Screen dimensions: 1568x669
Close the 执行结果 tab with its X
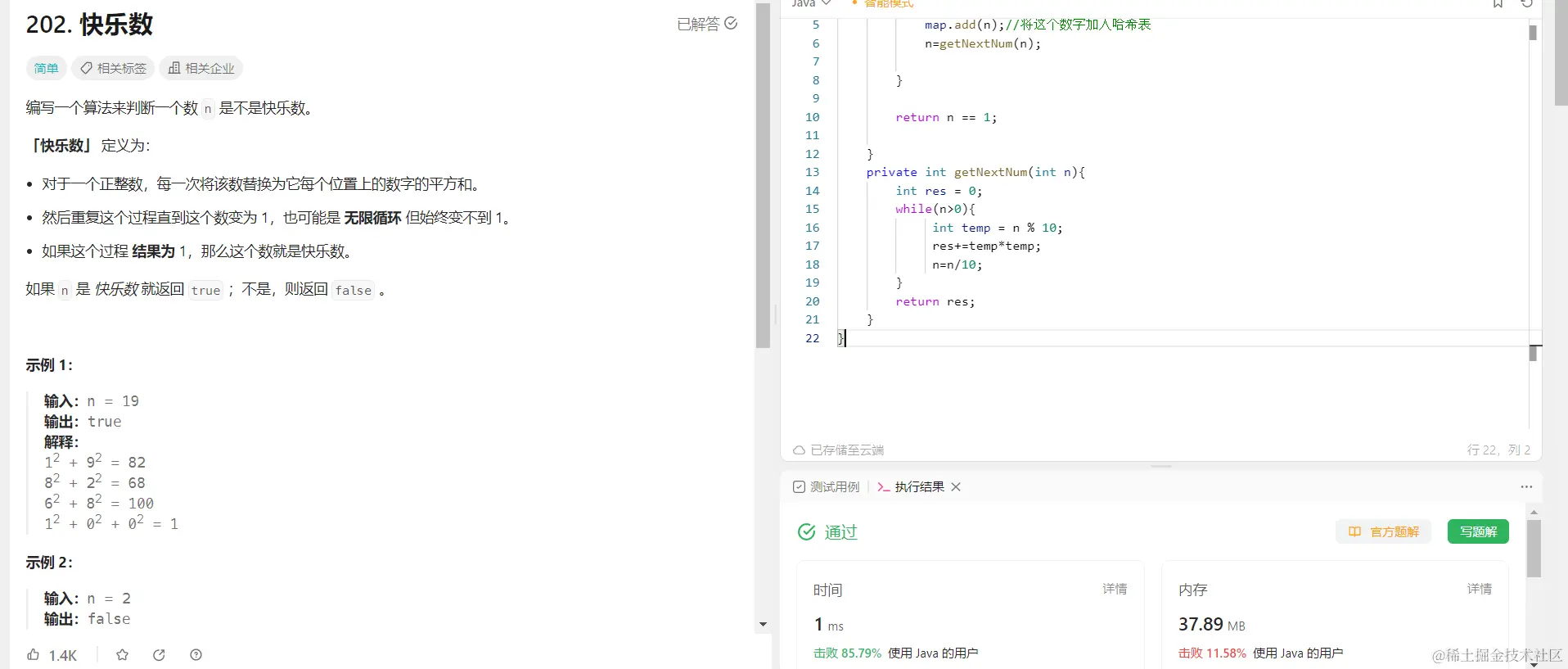click(x=956, y=486)
